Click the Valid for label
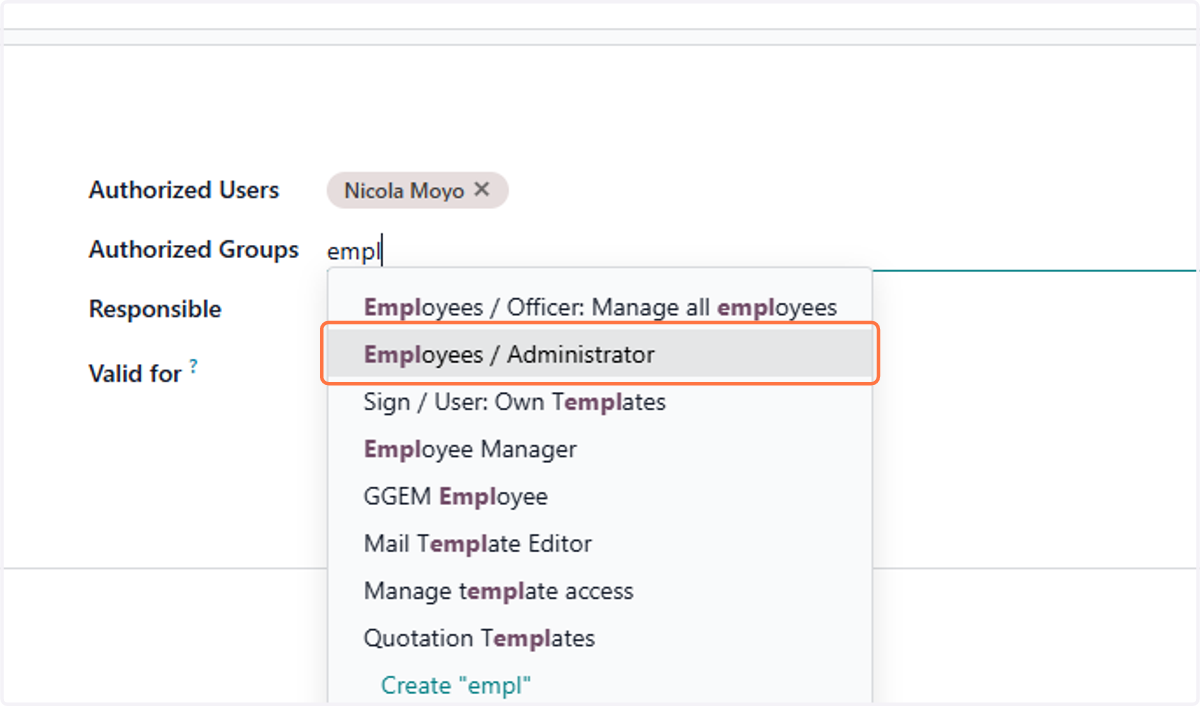The width and height of the screenshot is (1200, 706). tap(135, 373)
